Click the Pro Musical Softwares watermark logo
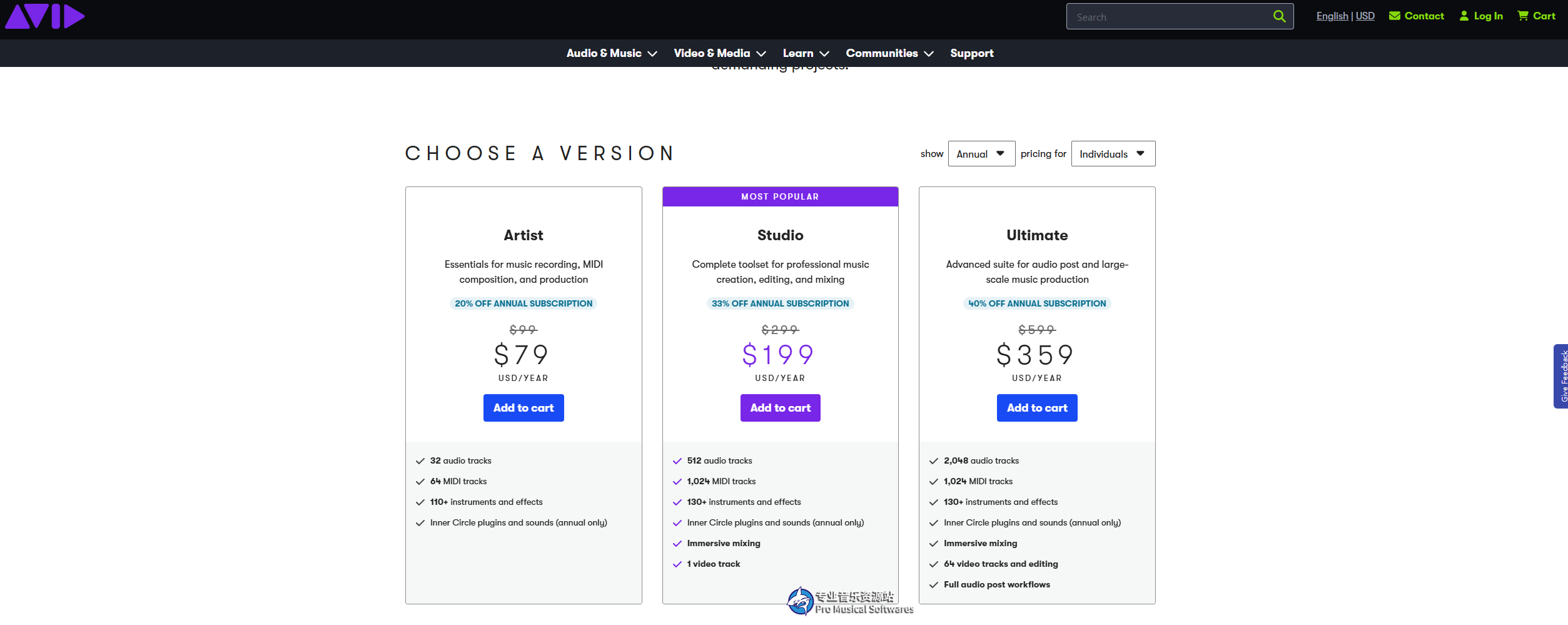Viewport: 1568px width, 625px height. tap(800, 602)
